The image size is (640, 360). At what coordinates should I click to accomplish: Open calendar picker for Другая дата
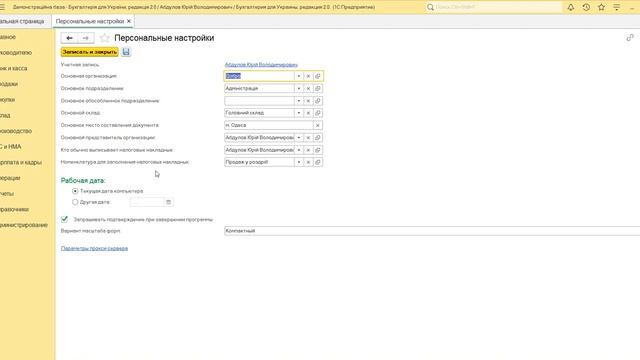[x=168, y=202]
